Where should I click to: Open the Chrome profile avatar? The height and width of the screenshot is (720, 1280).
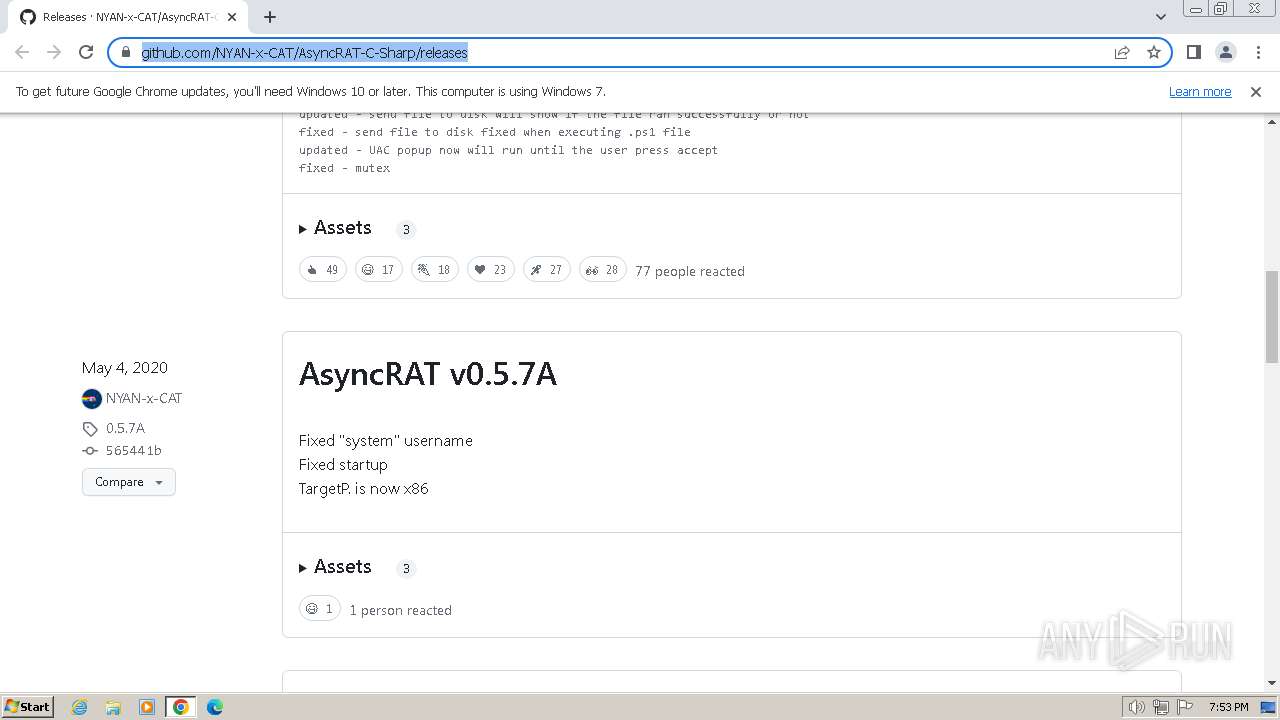1226,52
